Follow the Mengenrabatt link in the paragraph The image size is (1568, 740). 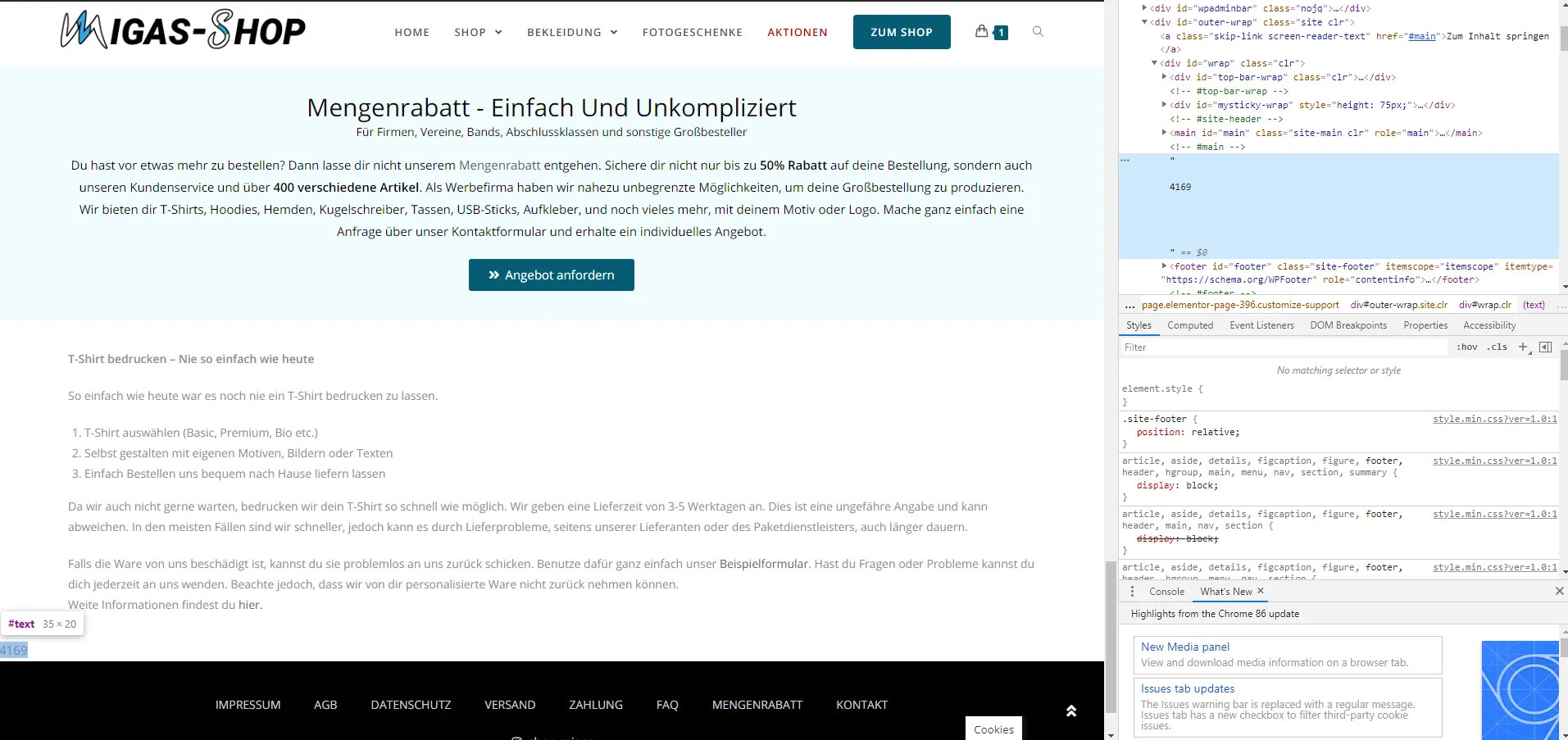click(500, 166)
